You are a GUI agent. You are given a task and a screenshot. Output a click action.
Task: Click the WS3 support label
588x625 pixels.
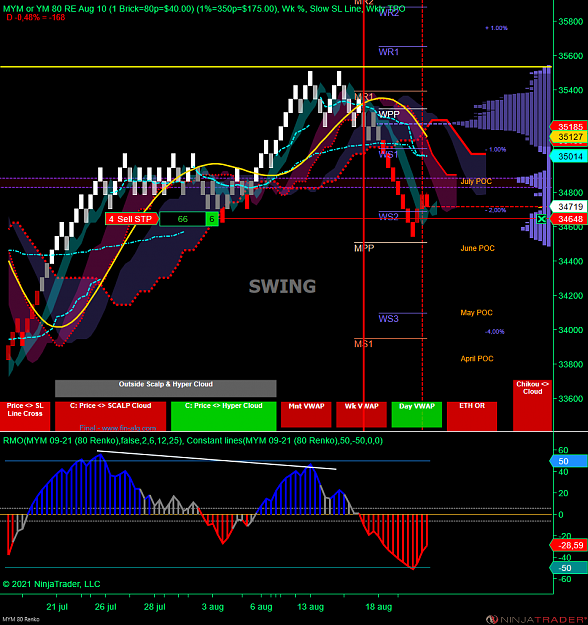tap(388, 318)
